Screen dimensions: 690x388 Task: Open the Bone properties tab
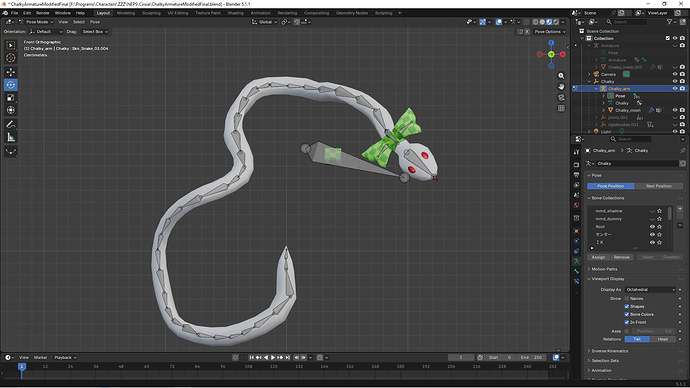click(x=576, y=271)
